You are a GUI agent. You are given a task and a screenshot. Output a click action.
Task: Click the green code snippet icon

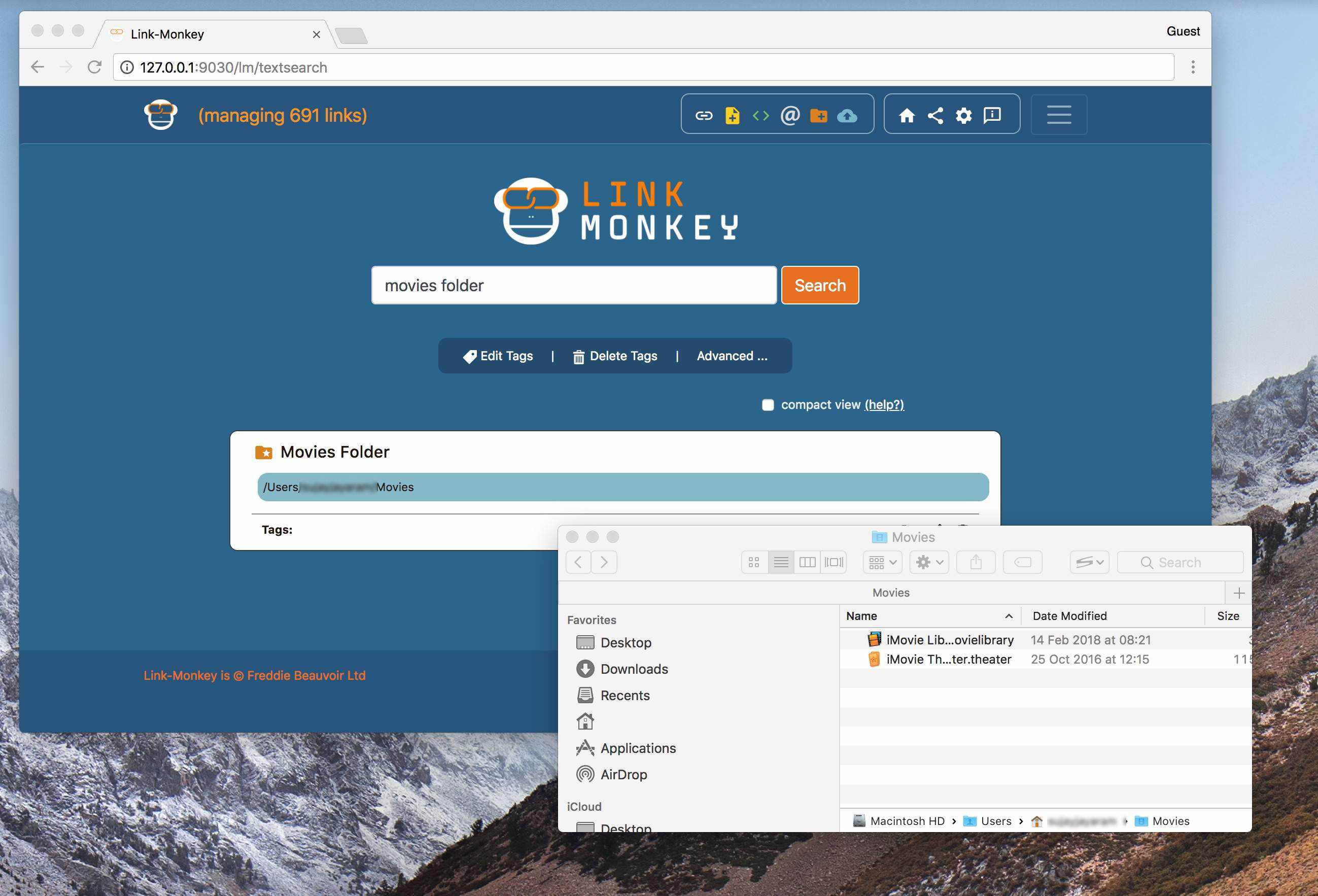pos(760,116)
